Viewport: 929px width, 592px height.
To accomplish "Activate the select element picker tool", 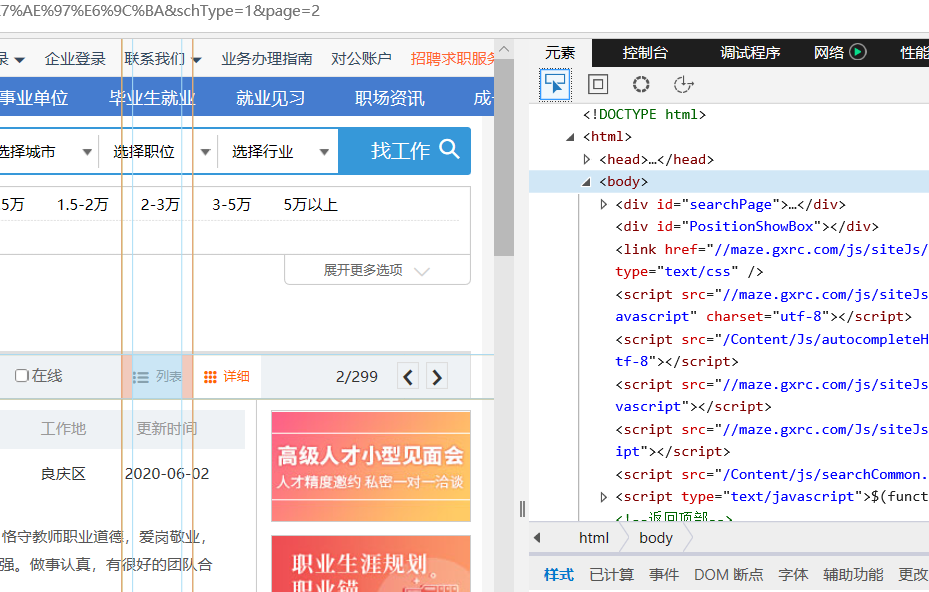I will [x=555, y=84].
